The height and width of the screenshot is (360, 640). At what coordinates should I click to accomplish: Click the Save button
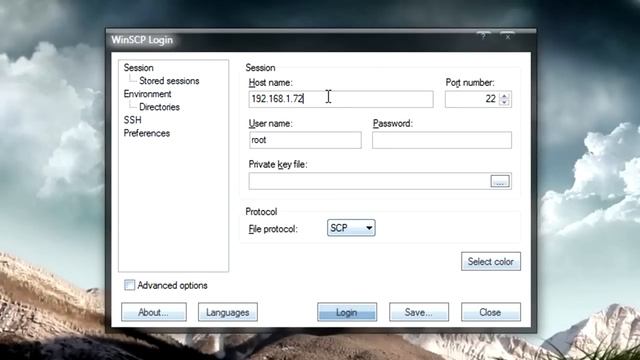coord(419,312)
